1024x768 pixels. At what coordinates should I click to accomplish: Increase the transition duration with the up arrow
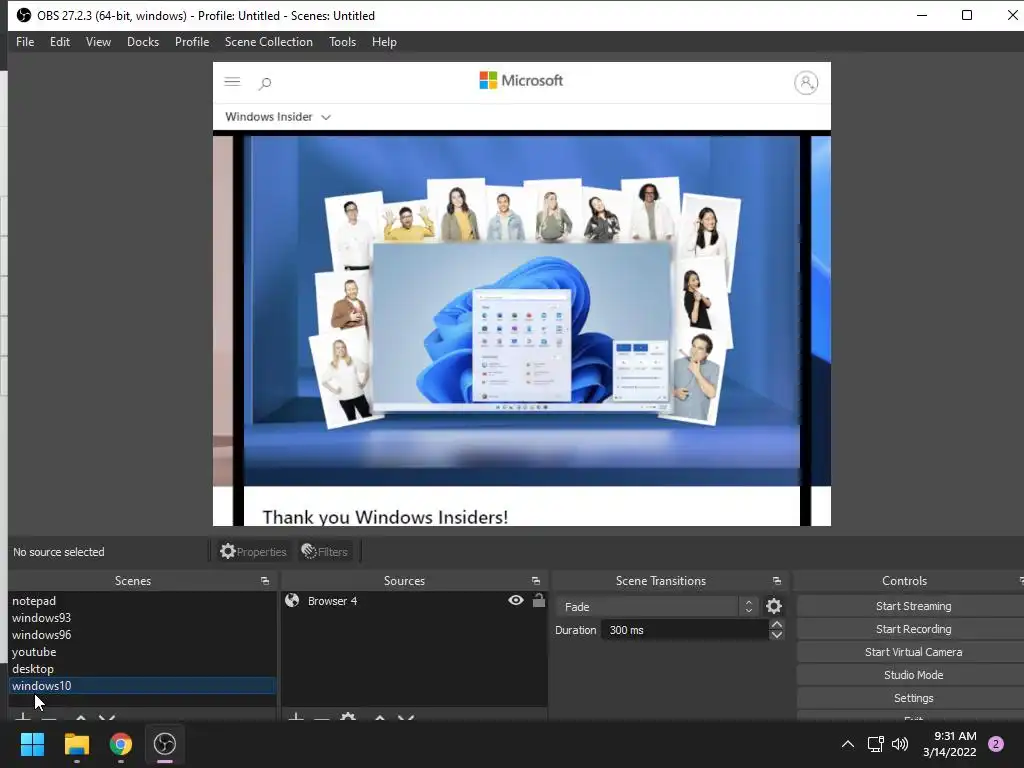click(x=776, y=625)
